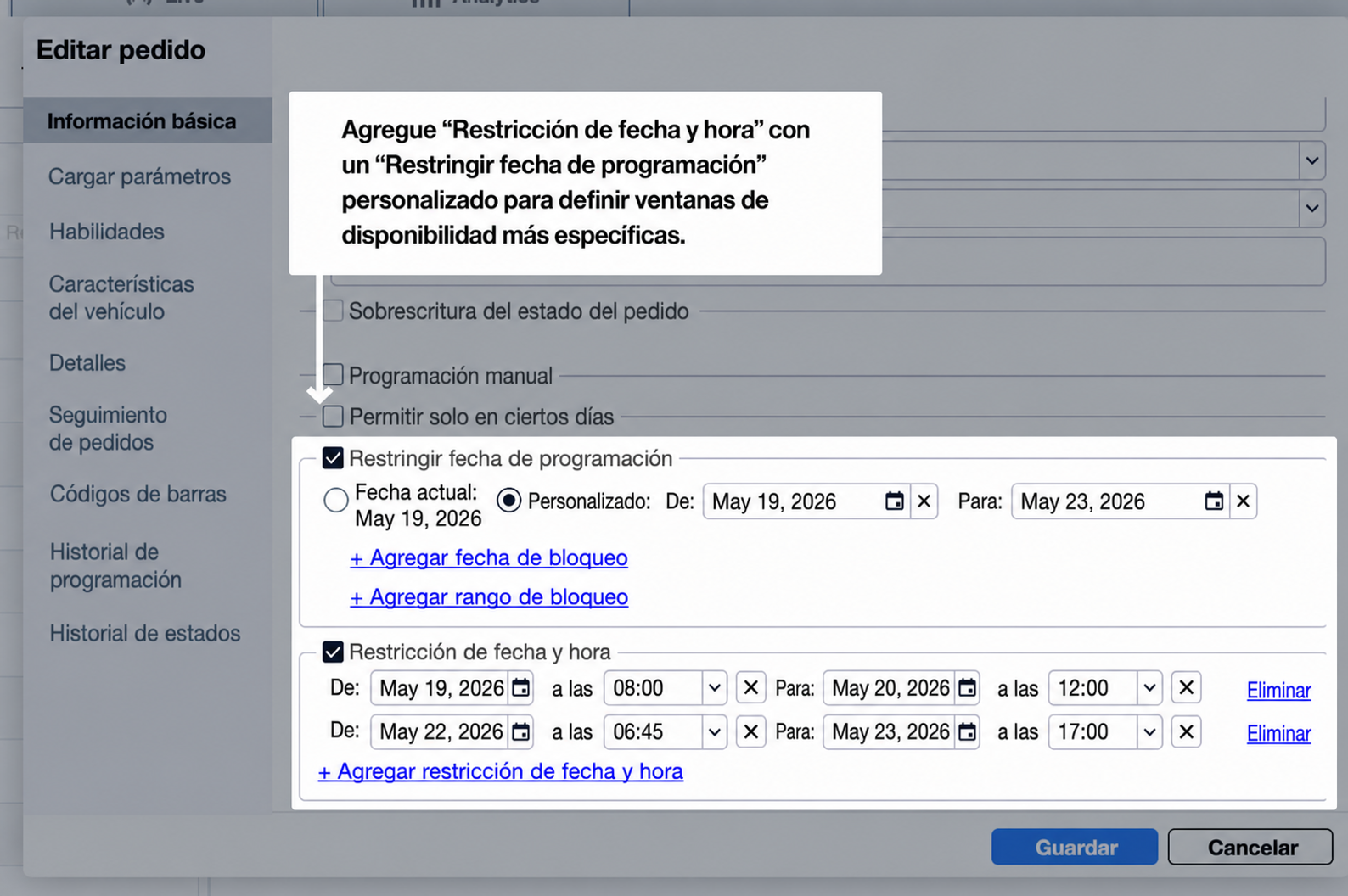Open Características del vehículo section
Image resolution: width=1348 pixels, height=896 pixels.
[121, 297]
